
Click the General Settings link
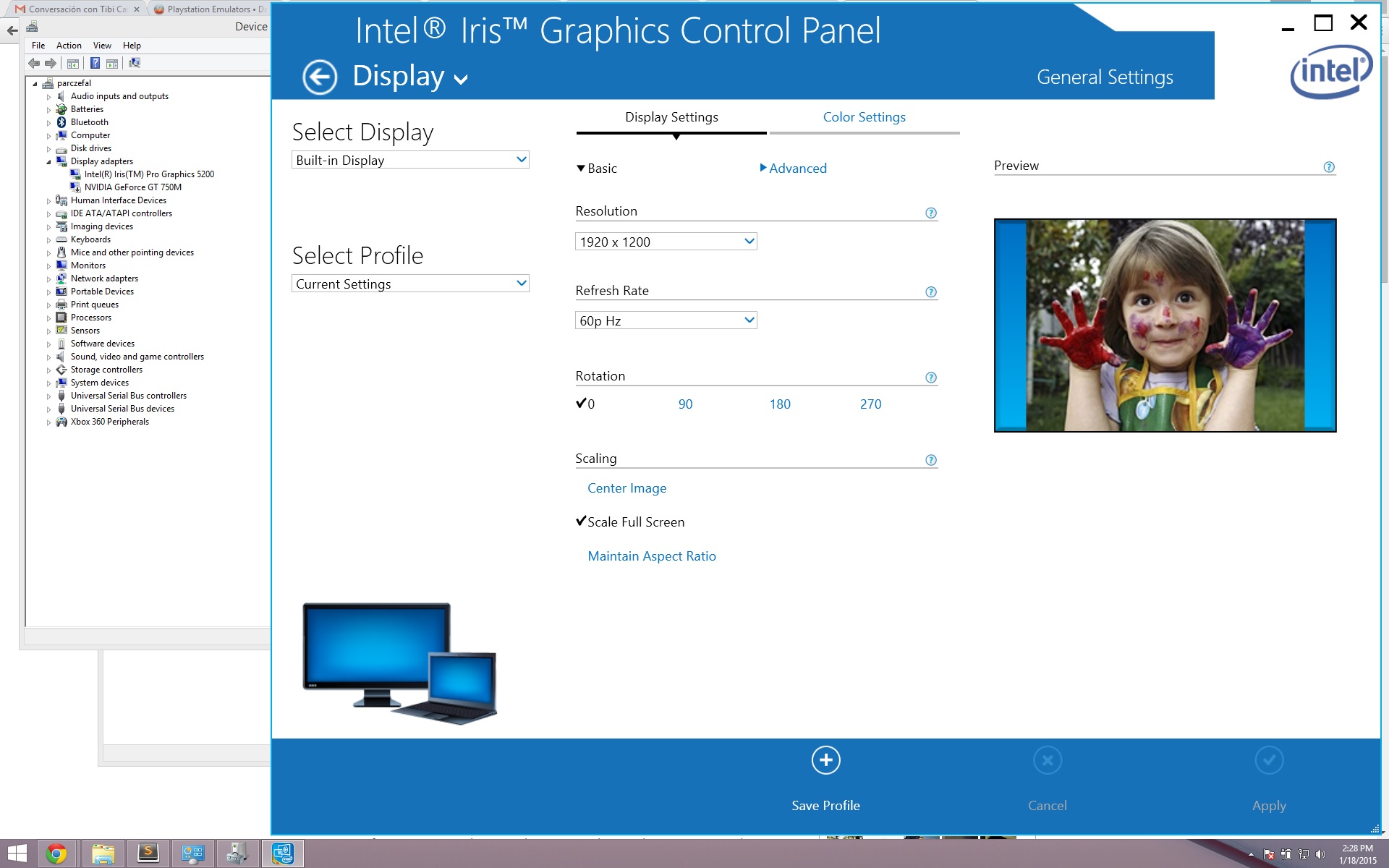[x=1105, y=77]
